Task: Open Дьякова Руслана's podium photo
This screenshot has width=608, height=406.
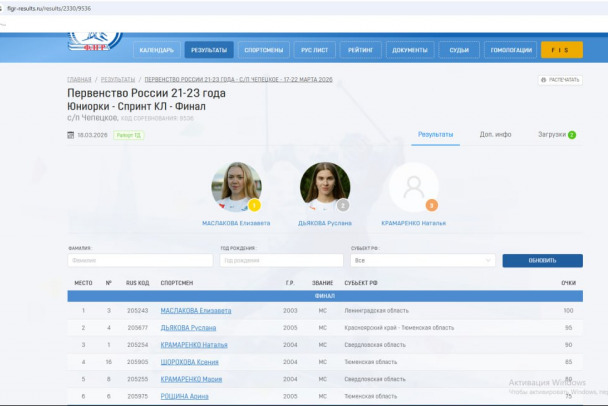Action: (325, 187)
